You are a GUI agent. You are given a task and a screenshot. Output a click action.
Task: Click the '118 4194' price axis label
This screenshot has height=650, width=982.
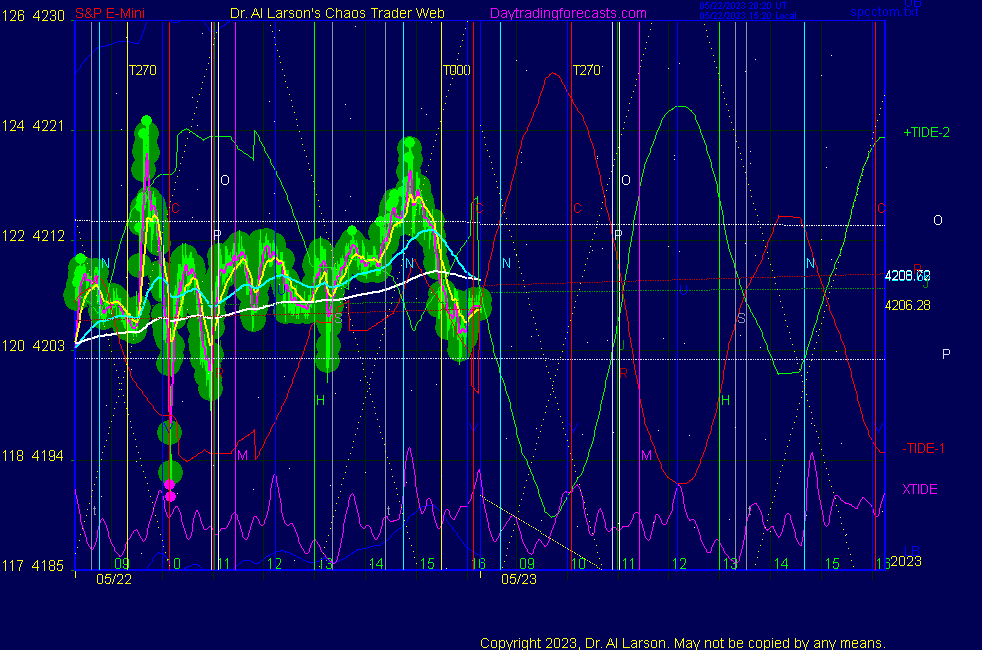click(33, 456)
